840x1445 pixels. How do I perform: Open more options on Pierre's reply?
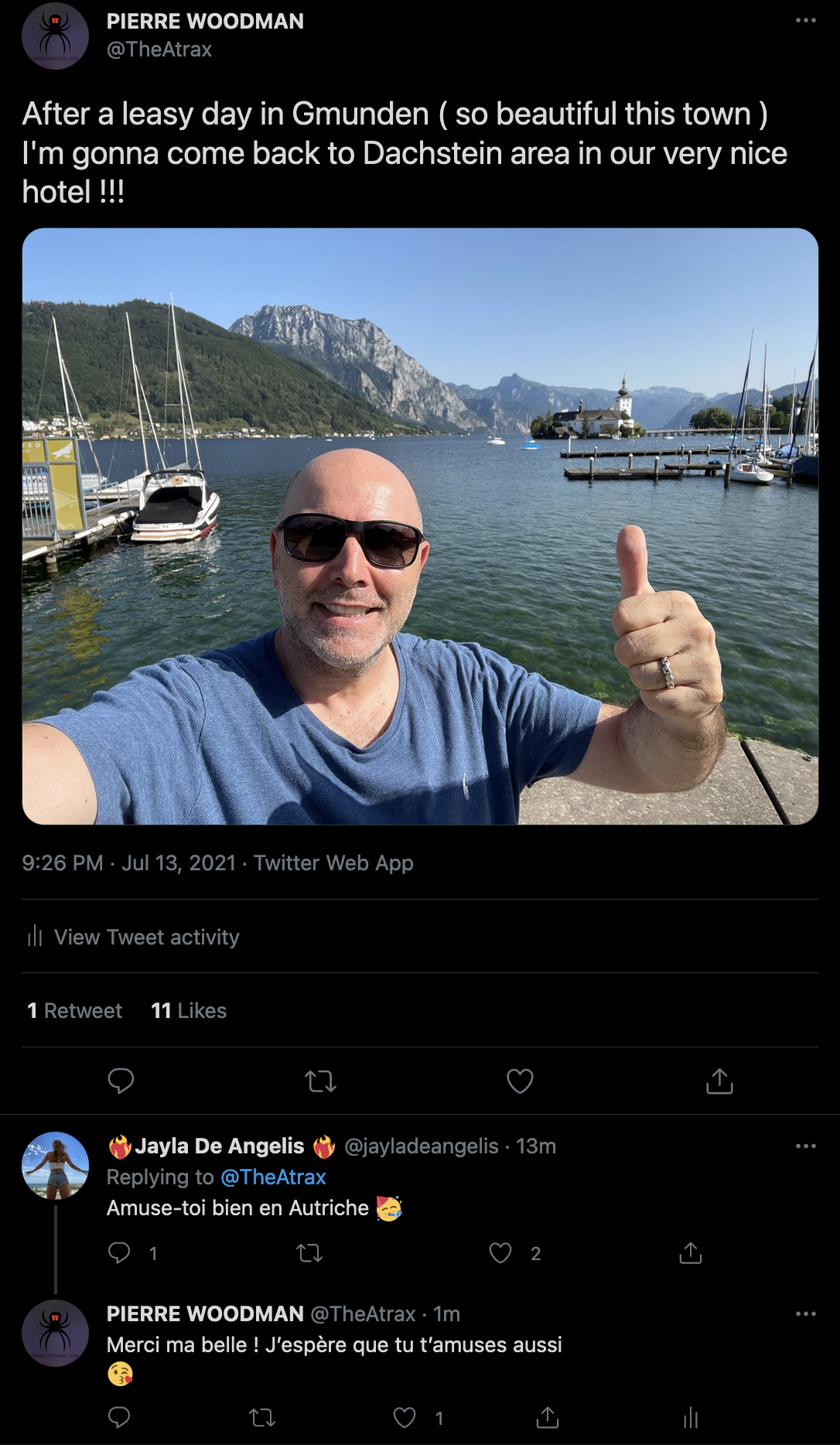805,1313
